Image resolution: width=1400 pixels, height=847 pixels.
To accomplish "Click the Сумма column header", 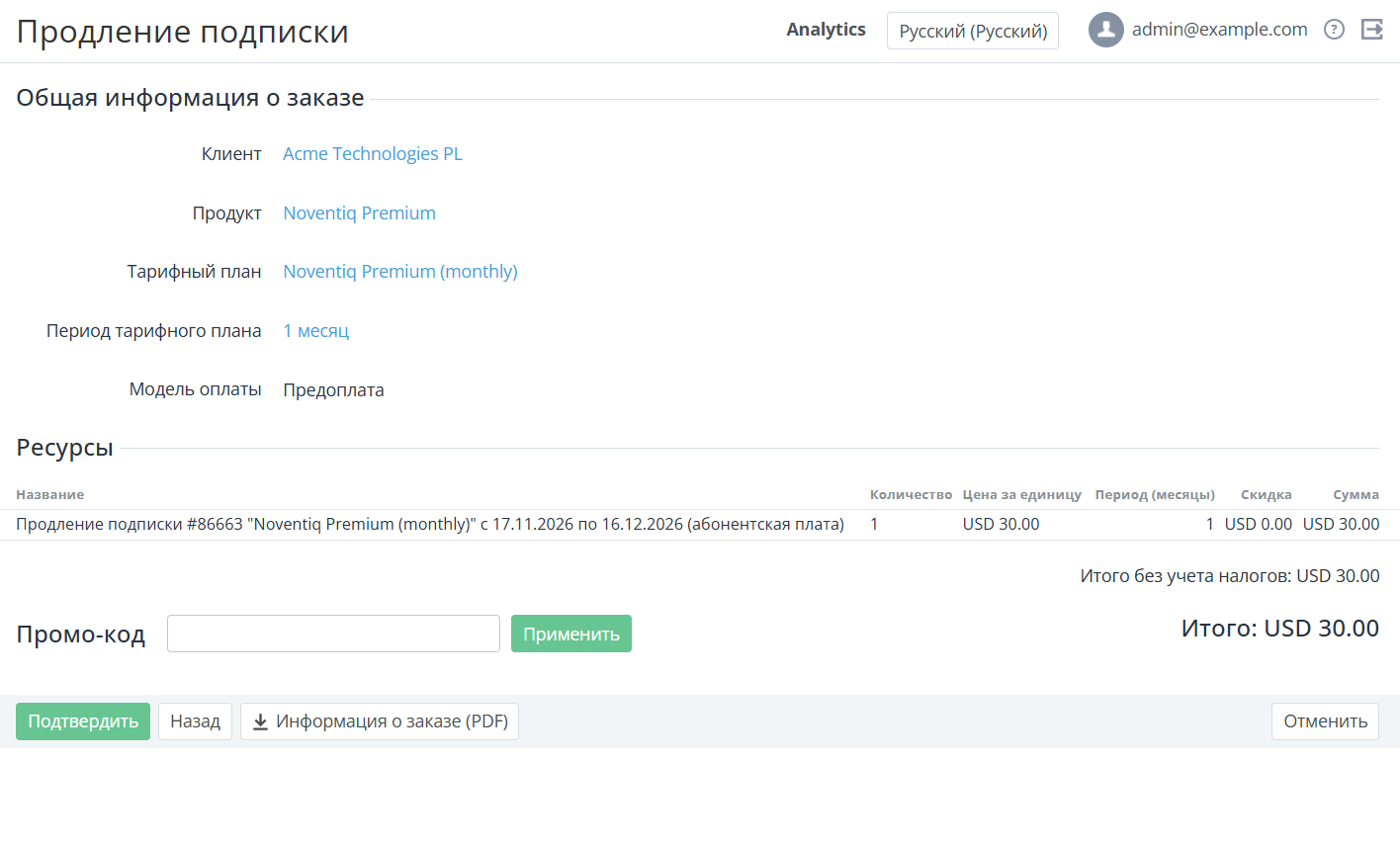I will click(1356, 495).
